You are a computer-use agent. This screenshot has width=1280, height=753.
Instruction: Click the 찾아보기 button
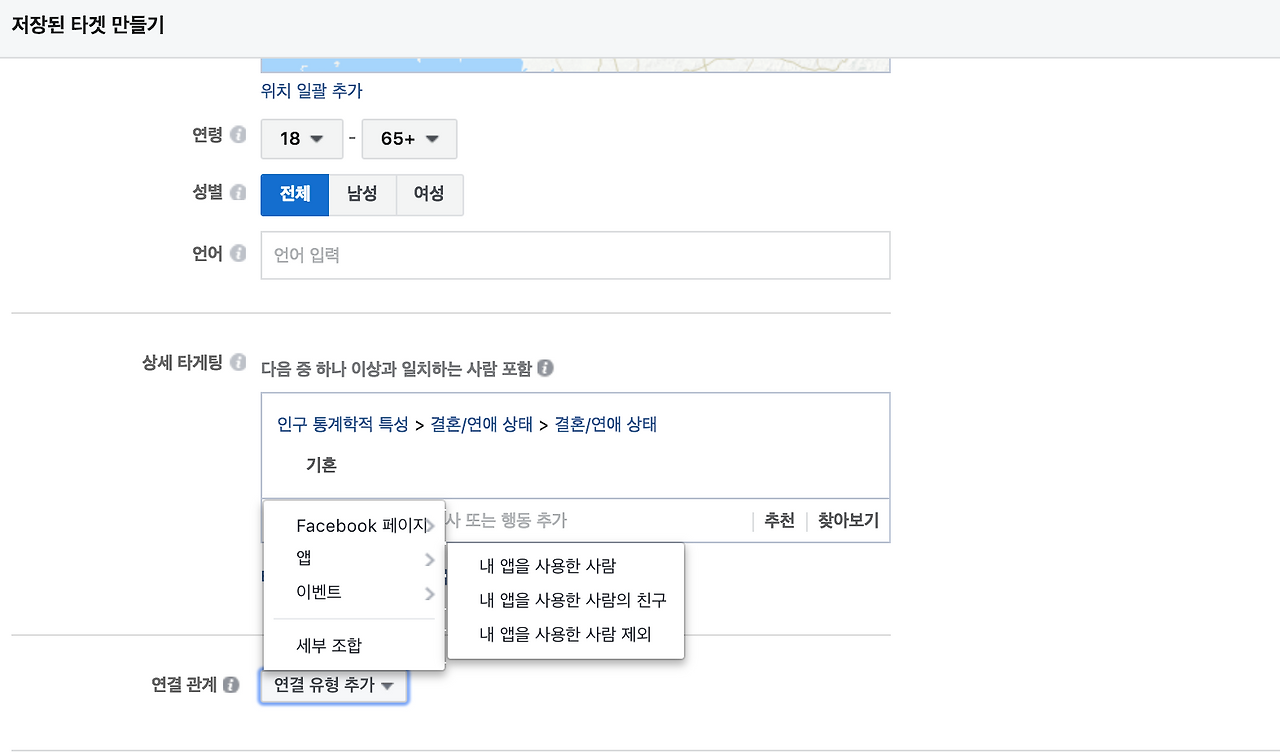846,520
